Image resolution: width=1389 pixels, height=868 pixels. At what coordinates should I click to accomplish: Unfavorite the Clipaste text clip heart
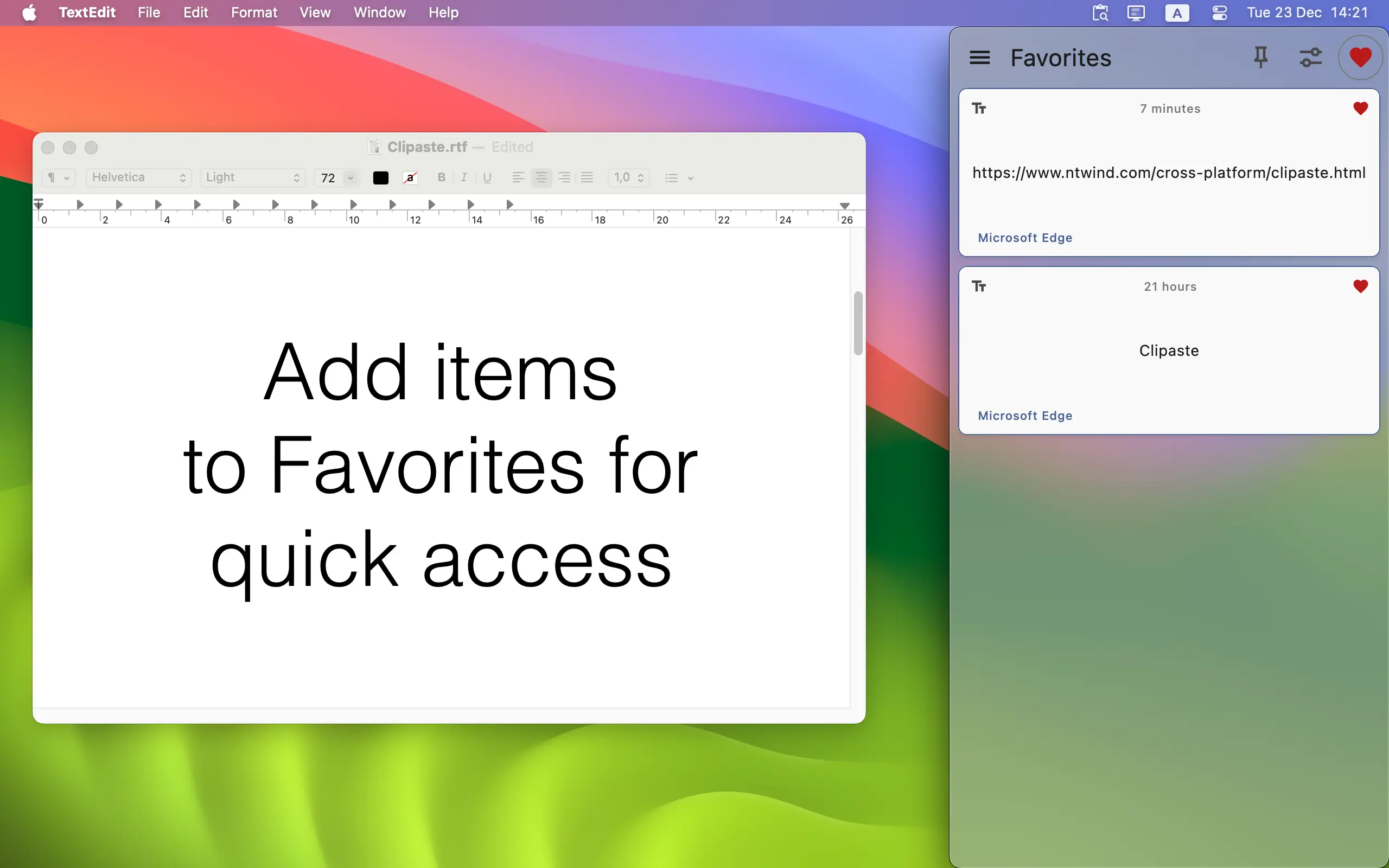click(1360, 286)
